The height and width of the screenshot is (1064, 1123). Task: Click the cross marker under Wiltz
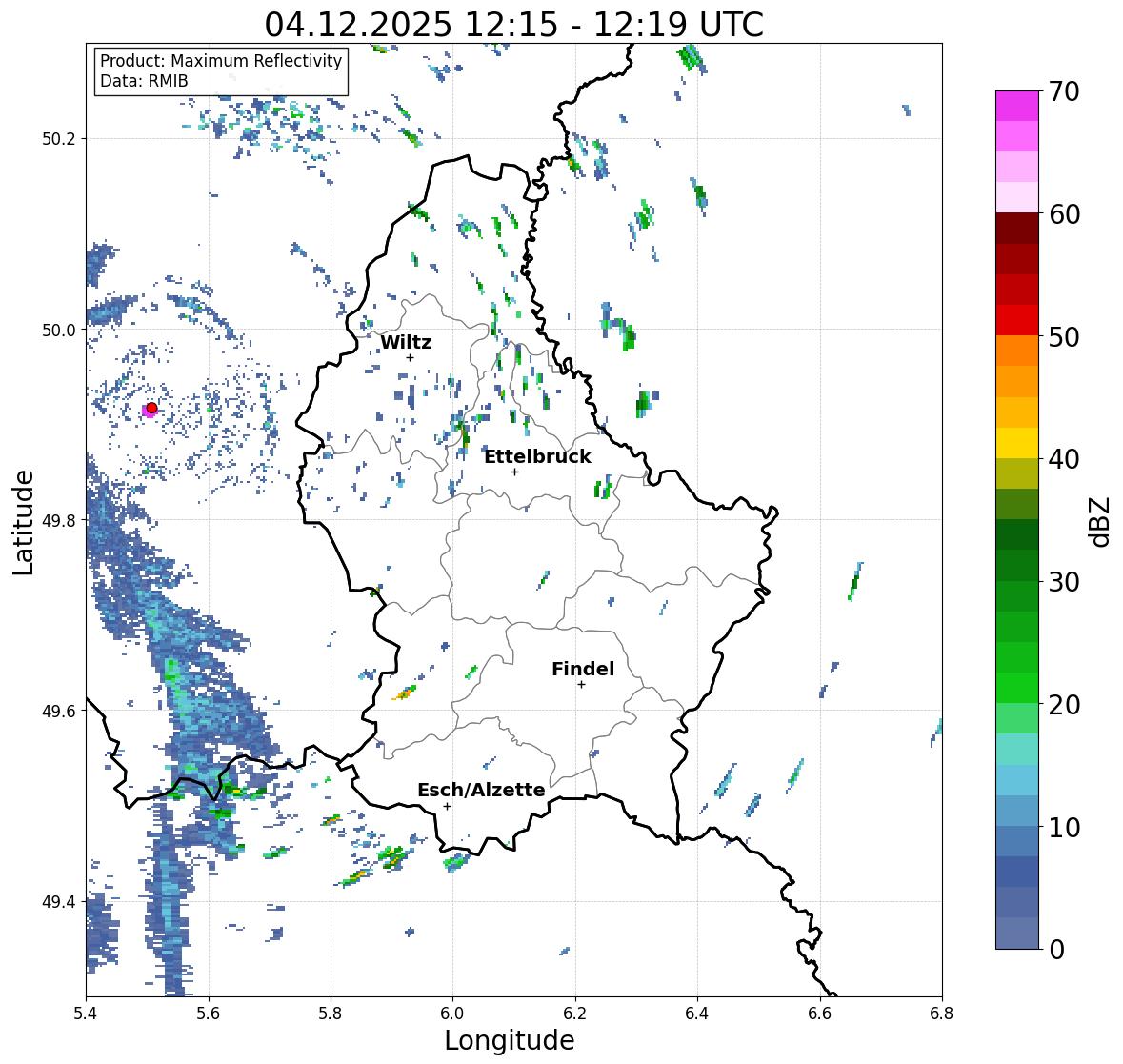[x=410, y=357]
